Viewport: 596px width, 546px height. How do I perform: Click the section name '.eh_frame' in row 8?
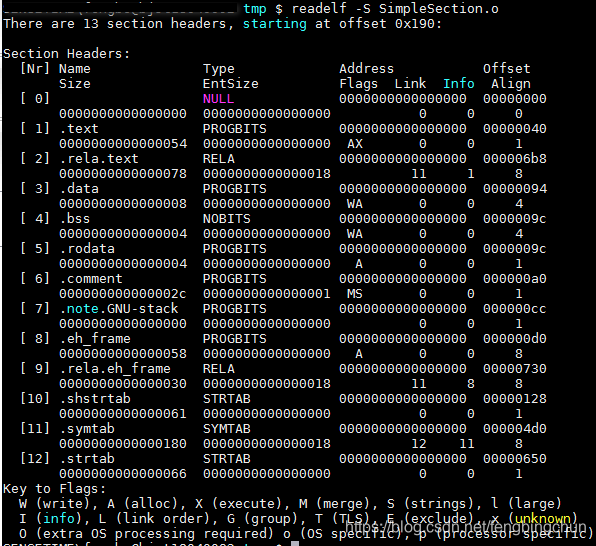coord(95,338)
